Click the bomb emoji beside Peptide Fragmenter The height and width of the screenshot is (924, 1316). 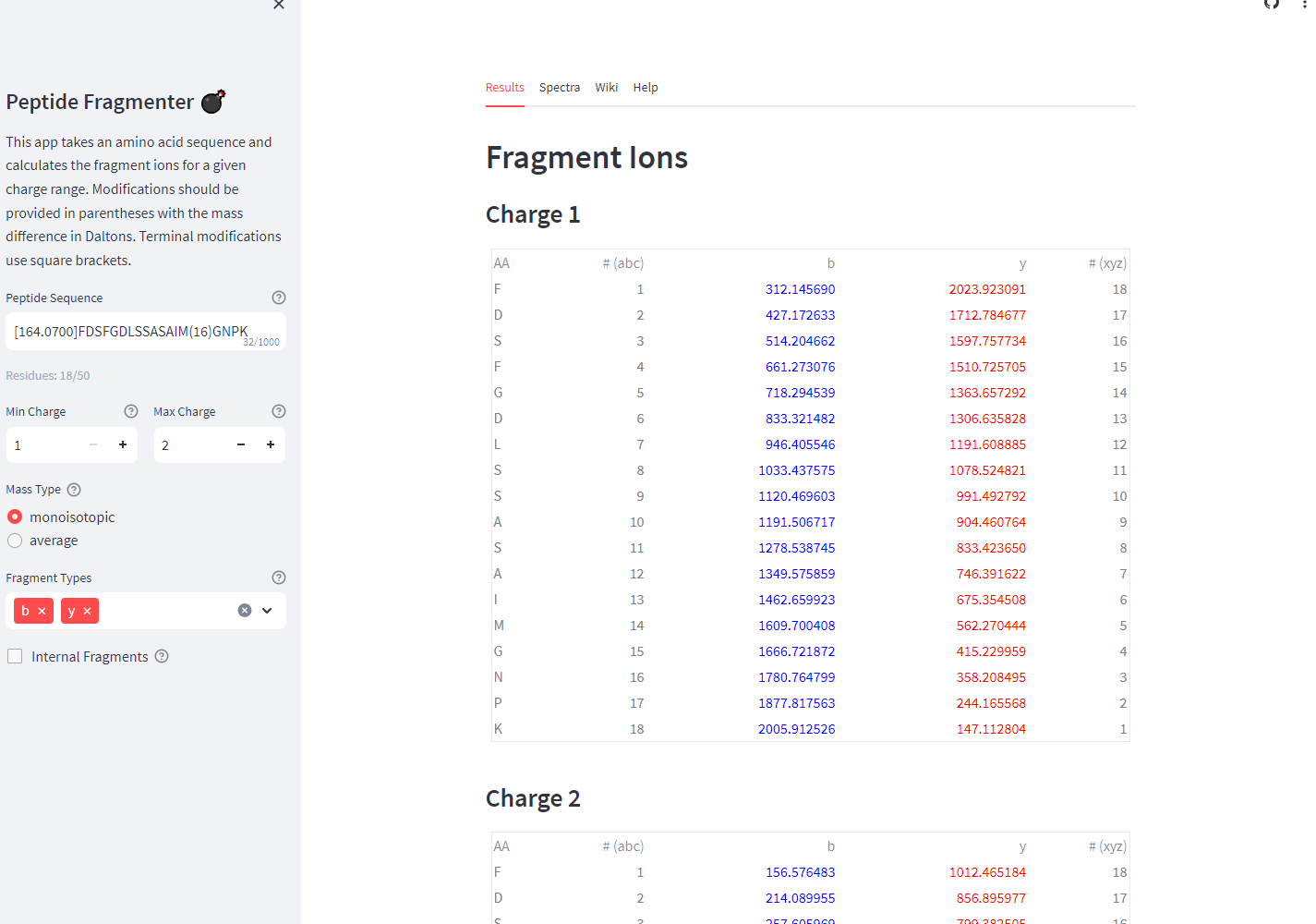coord(213,101)
